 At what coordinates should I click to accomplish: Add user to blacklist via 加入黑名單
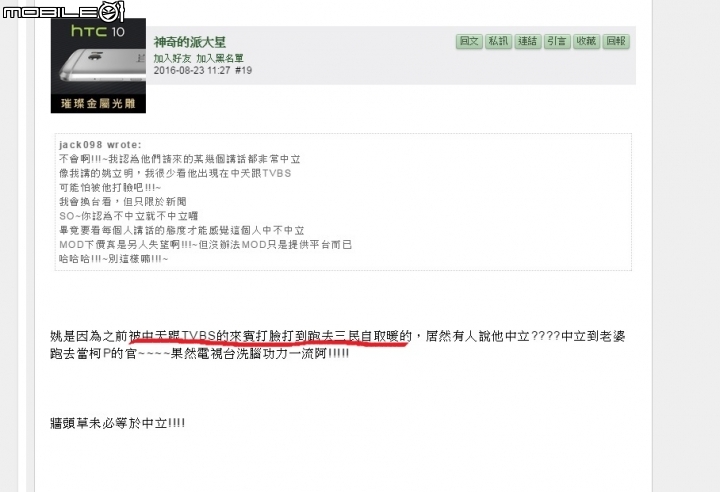220,58
